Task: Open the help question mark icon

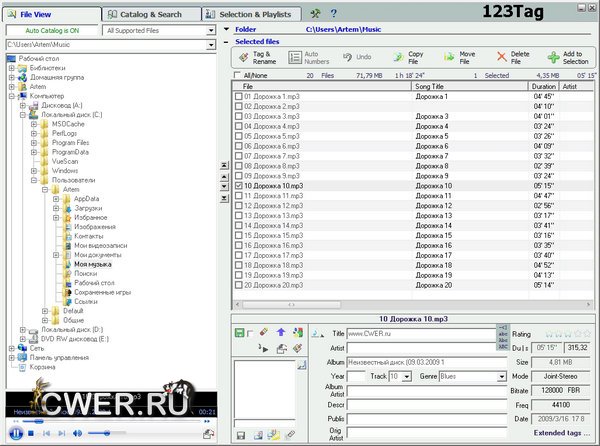Action: click(x=333, y=13)
